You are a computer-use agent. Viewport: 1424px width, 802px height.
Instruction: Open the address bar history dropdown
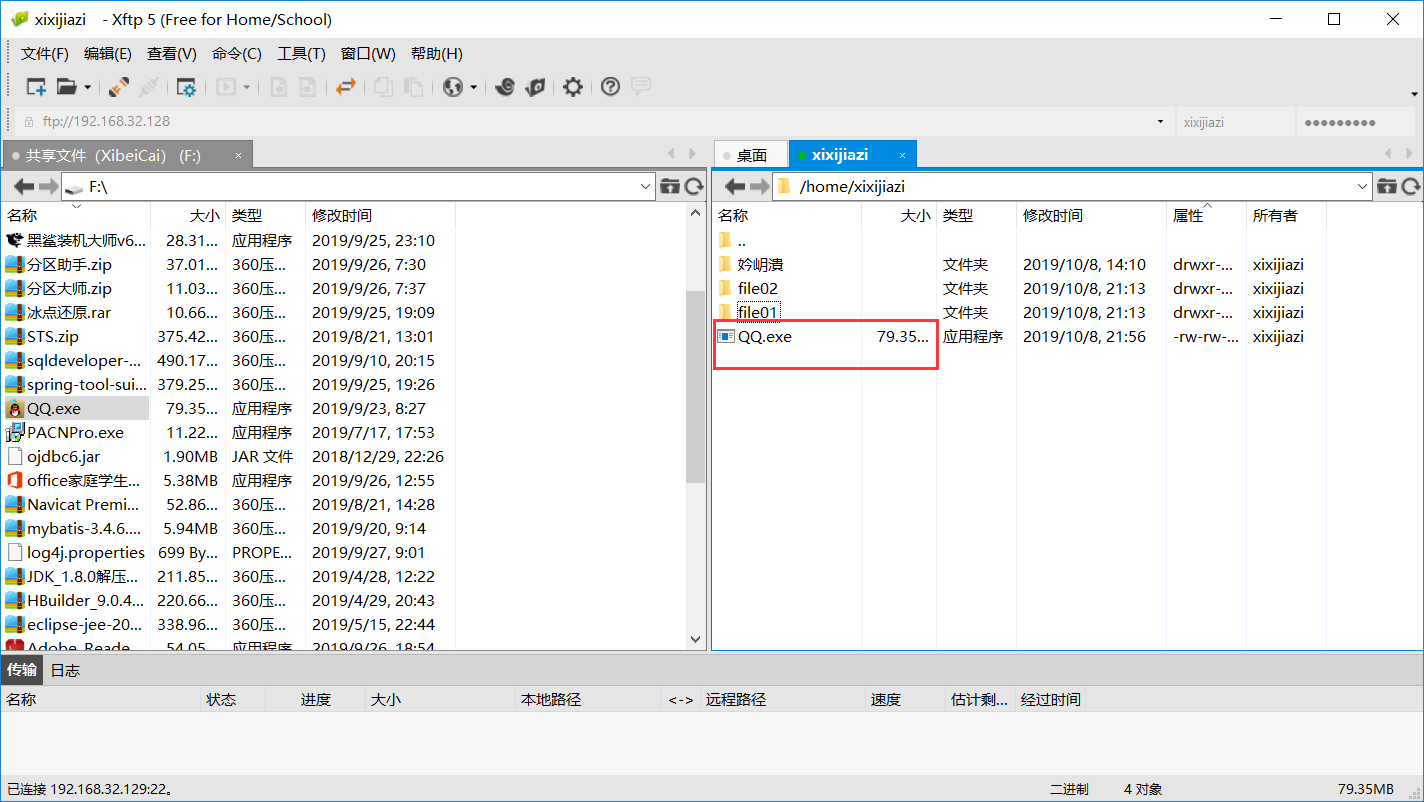click(1160, 122)
